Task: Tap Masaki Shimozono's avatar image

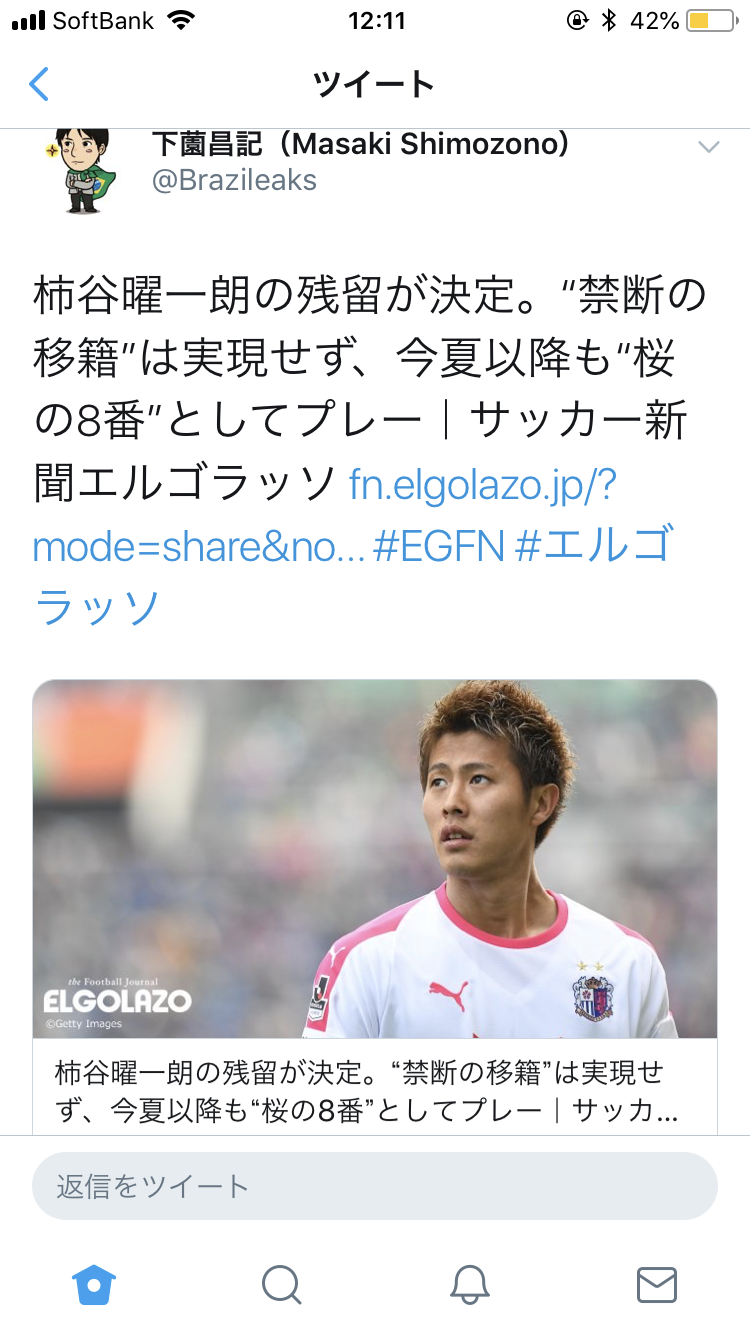Action: click(83, 170)
